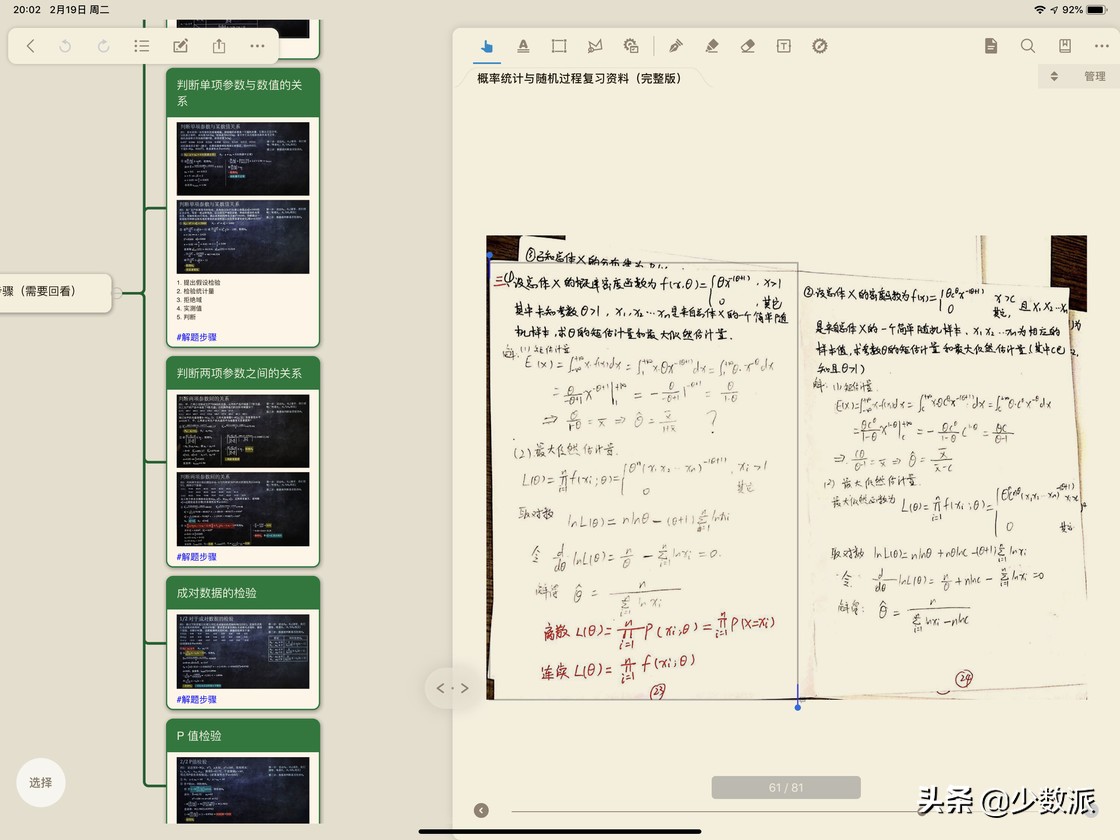1120x840 pixels.
Task: Go back with the left chevron icon
Action: [30, 46]
